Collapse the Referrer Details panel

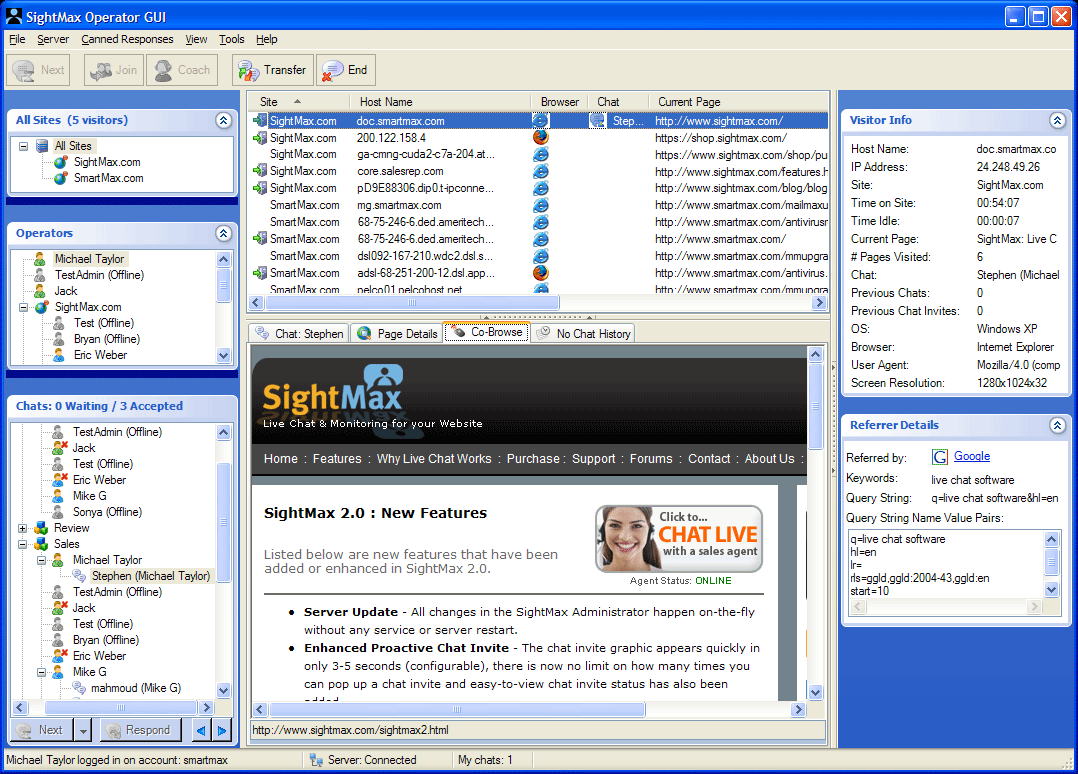click(1057, 425)
